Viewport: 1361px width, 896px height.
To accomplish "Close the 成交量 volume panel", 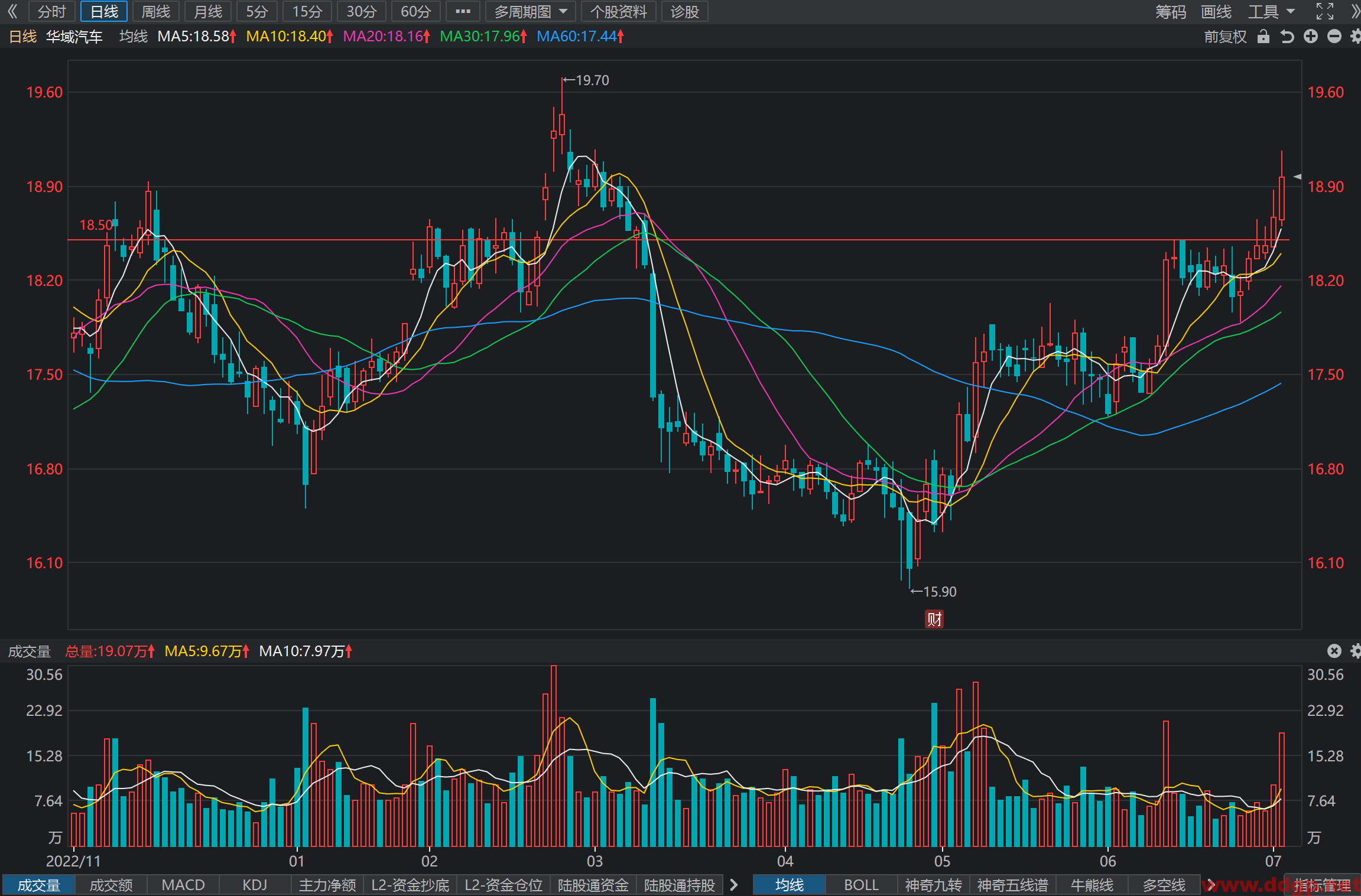I will [x=1334, y=651].
